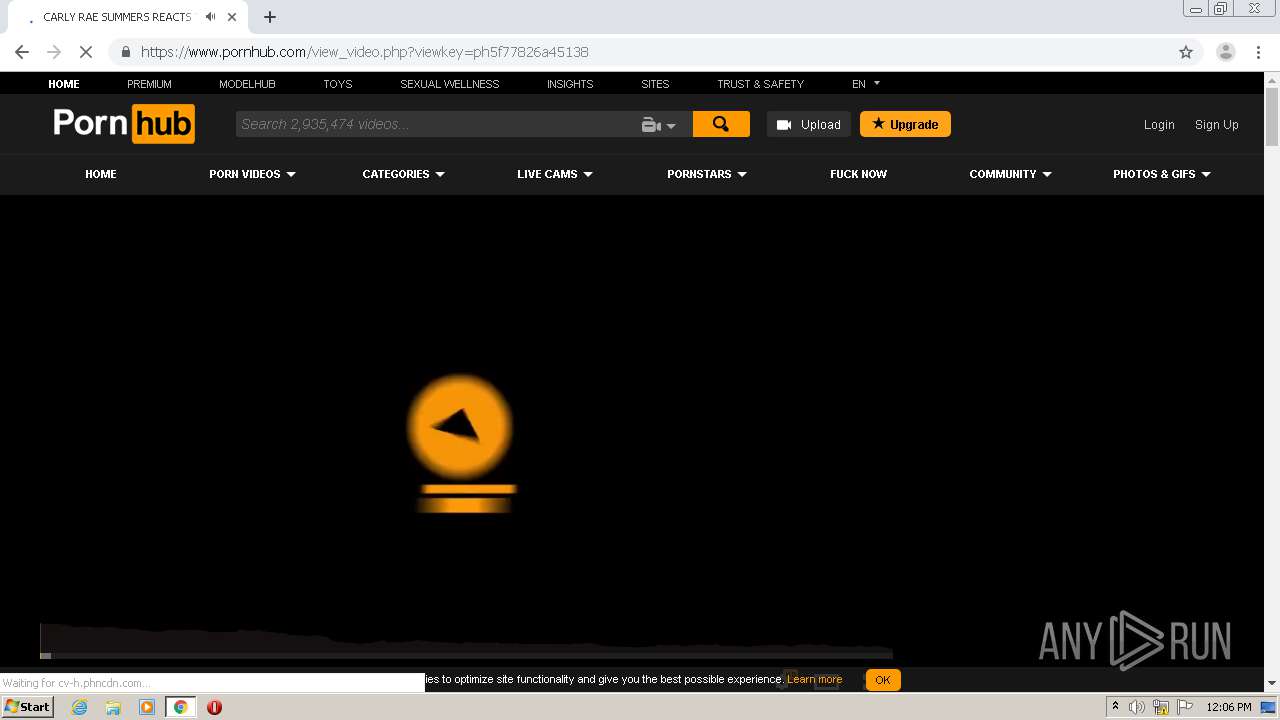Expand the PHOTOS & GIFS menu
The height and width of the screenshot is (720, 1280).
1162,174
